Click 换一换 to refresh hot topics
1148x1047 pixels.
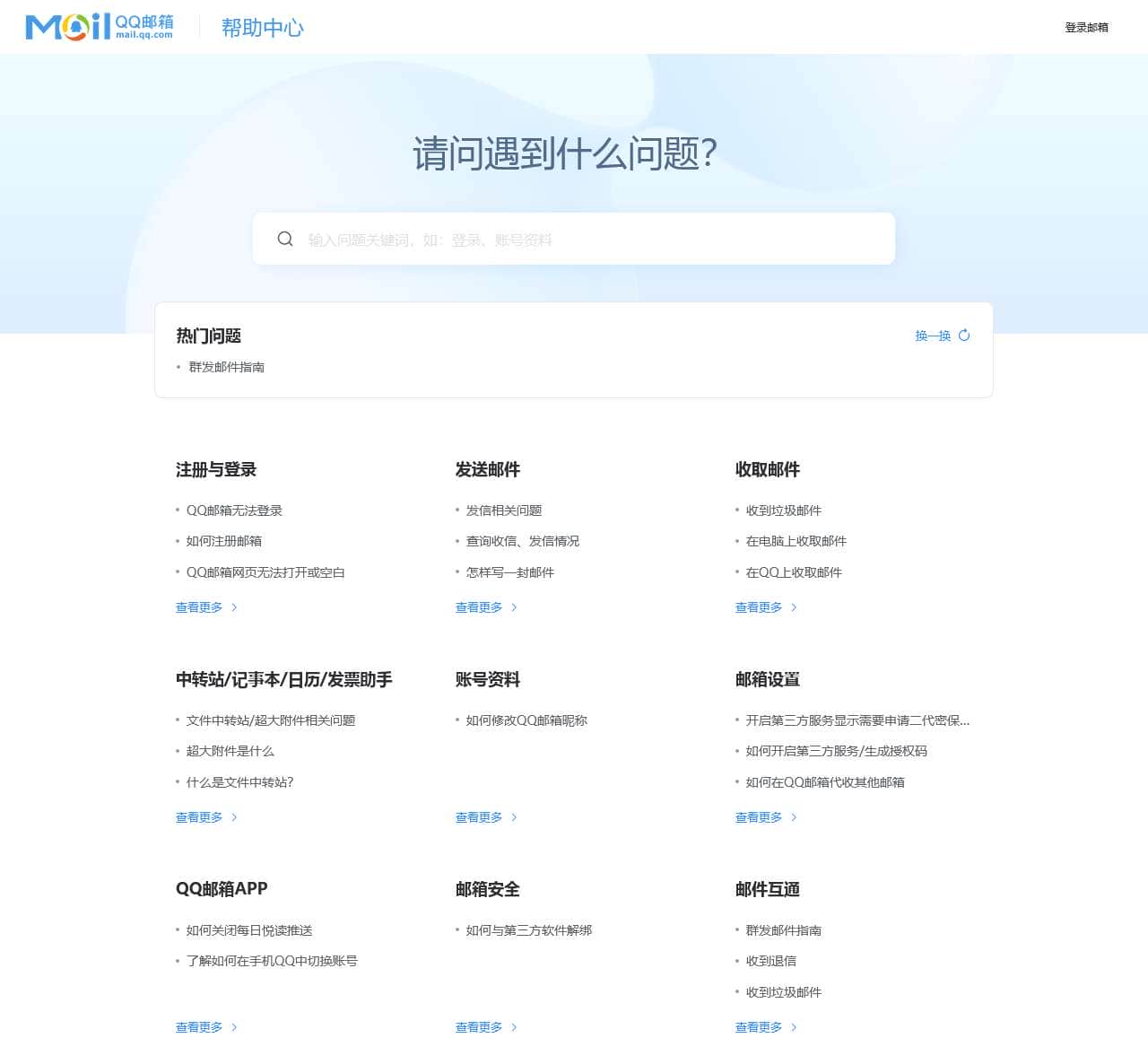932,336
